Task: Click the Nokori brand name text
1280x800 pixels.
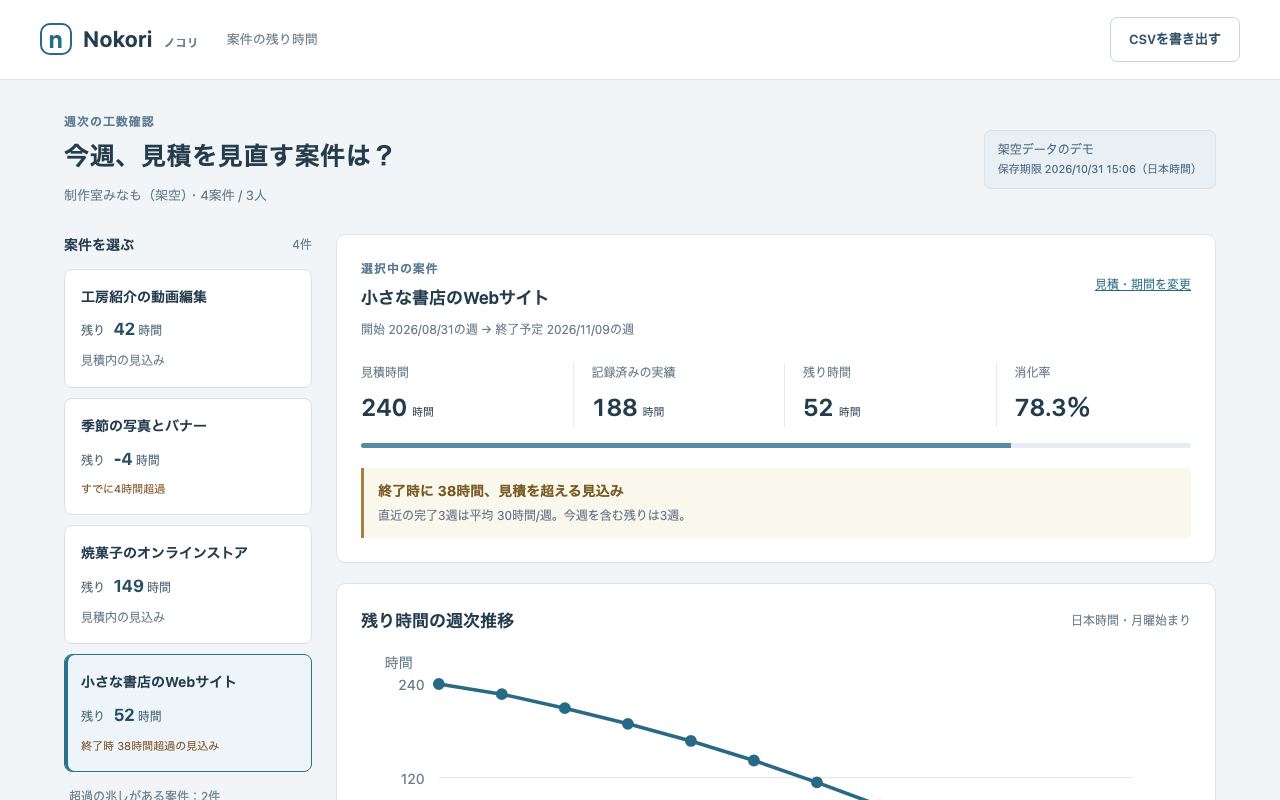Action: coord(117,39)
